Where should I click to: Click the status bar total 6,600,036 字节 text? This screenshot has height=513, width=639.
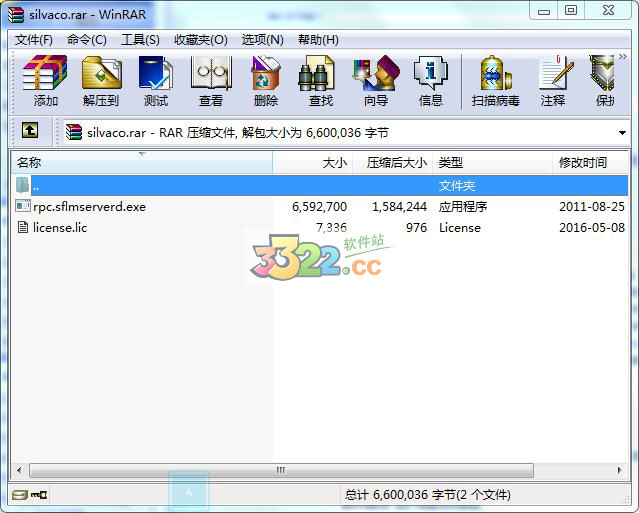(x=427, y=495)
